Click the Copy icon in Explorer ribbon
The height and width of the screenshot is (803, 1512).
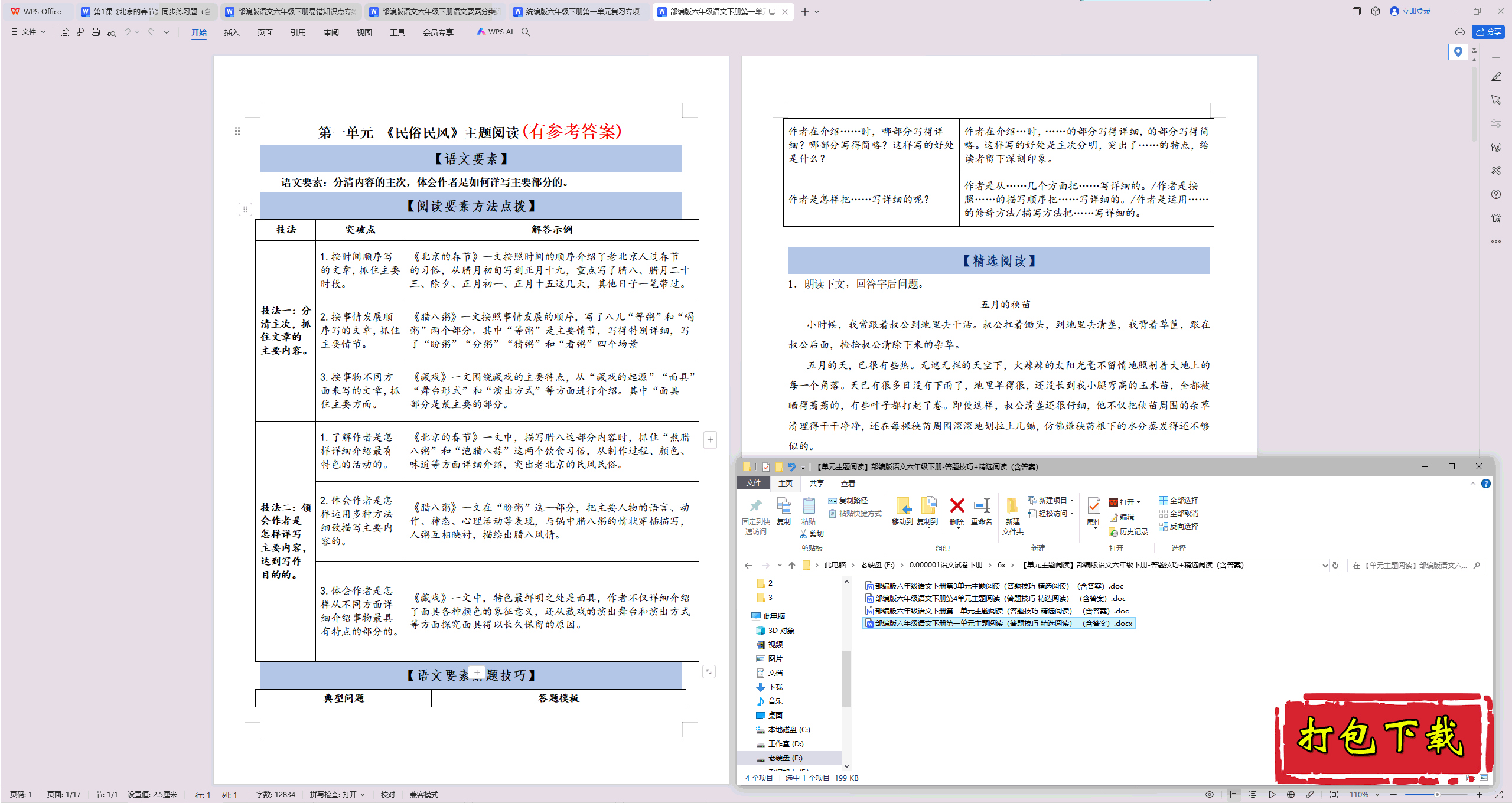click(x=784, y=511)
